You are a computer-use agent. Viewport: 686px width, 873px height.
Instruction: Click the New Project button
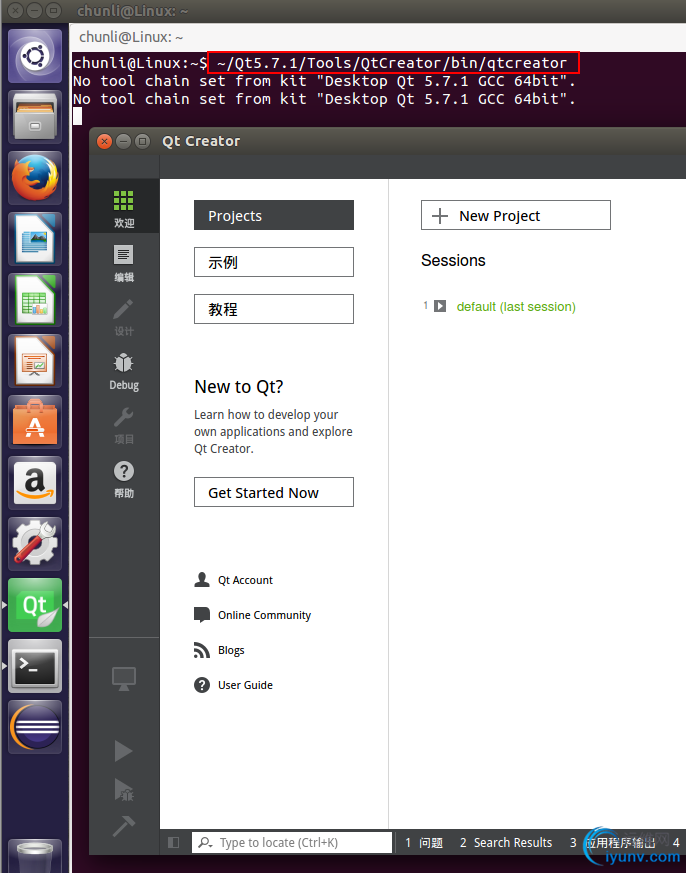(516, 215)
